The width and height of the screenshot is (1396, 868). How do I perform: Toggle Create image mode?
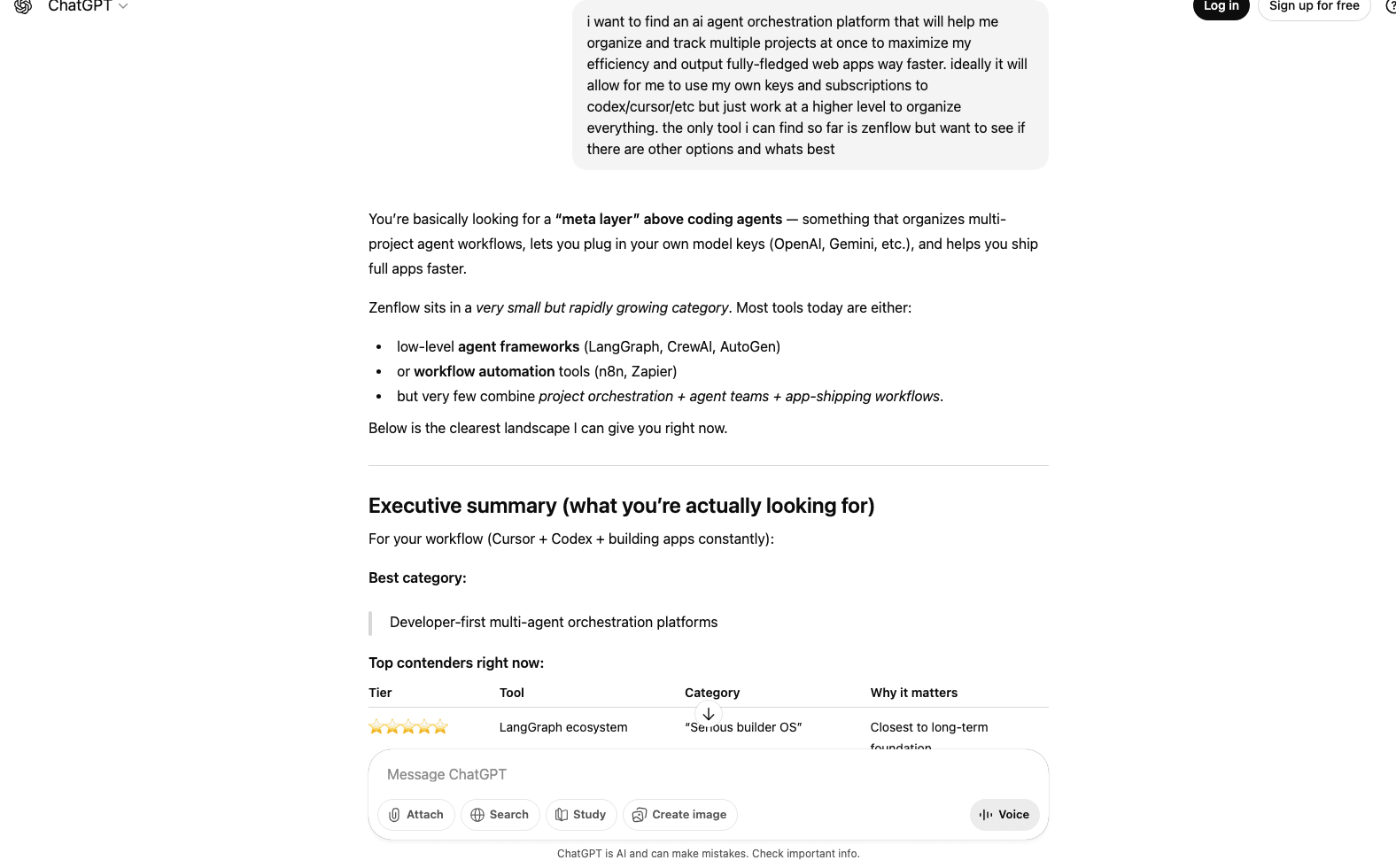point(679,815)
